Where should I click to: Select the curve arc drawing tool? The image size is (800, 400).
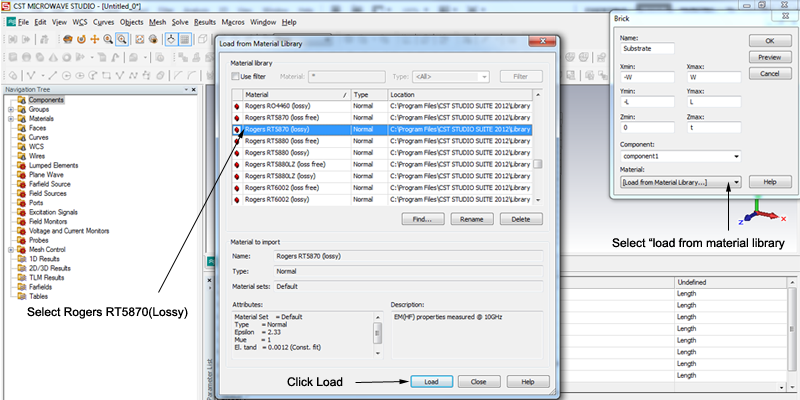pyautogui.click(x=93, y=75)
